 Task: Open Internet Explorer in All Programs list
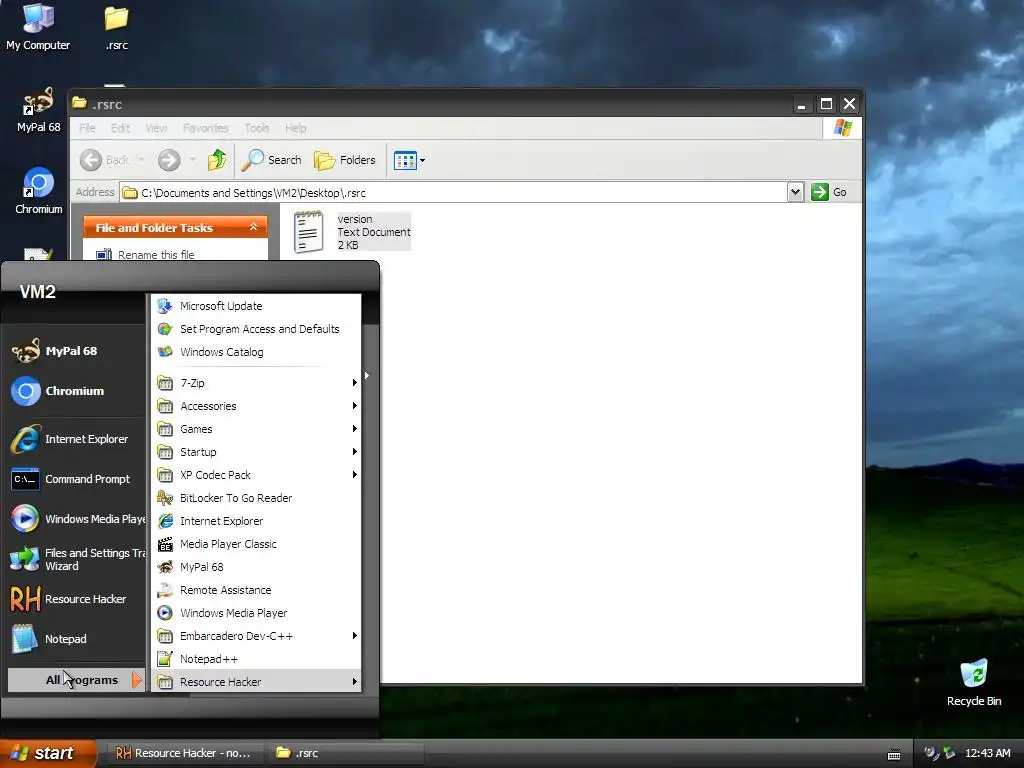point(256,520)
